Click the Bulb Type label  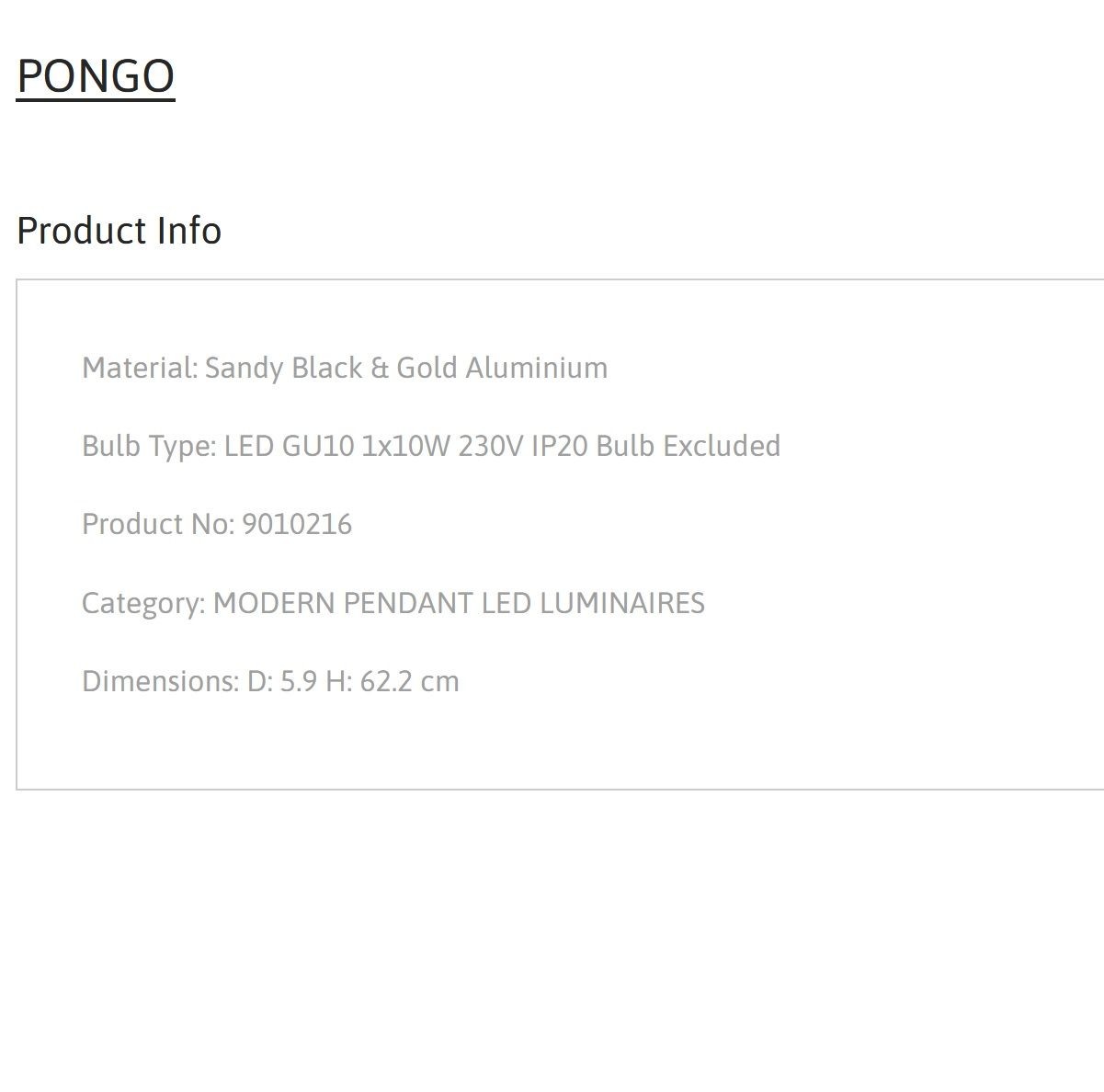149,447
